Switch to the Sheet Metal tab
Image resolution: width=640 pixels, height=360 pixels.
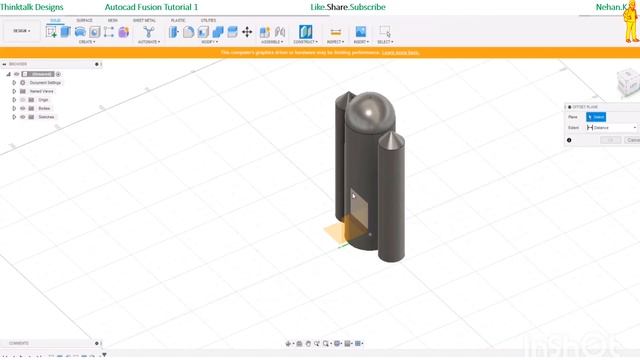coord(144,20)
